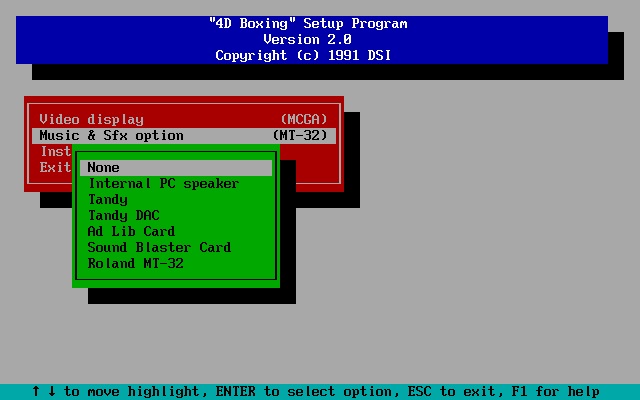
Task: Choose the partially hidden Exit menu item
Action: (x=55, y=167)
